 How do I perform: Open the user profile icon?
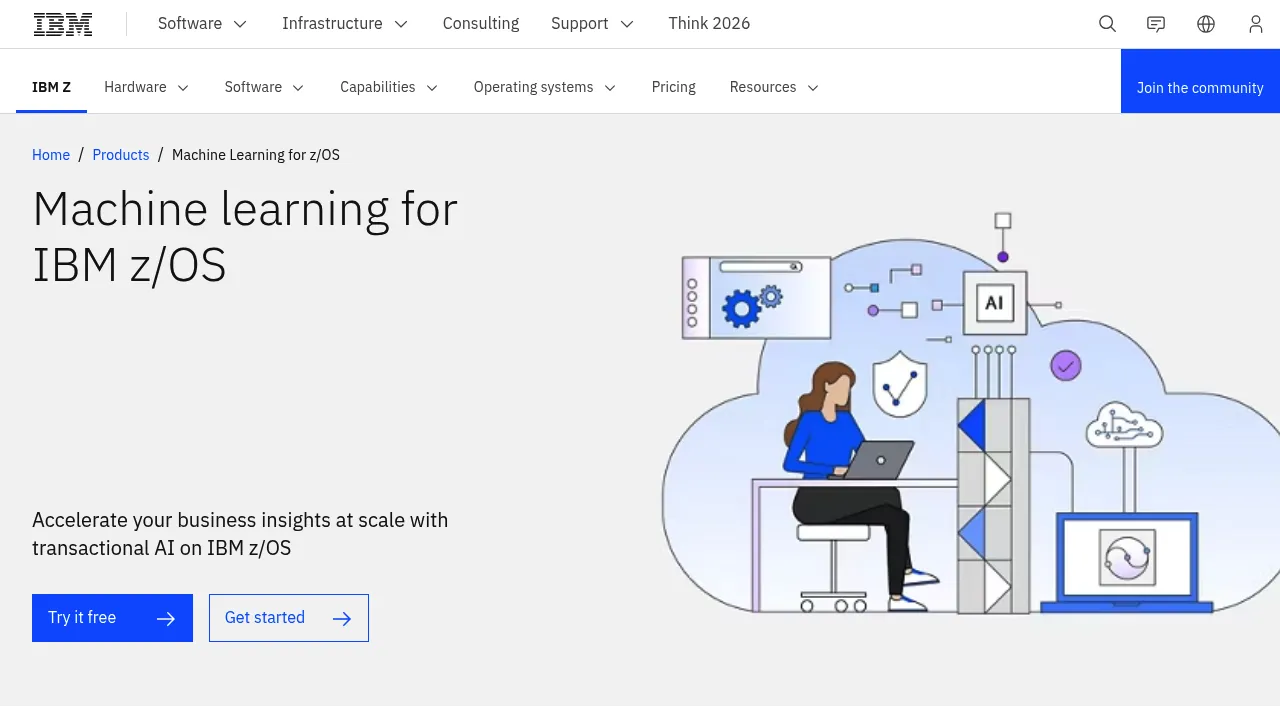tap(1256, 24)
